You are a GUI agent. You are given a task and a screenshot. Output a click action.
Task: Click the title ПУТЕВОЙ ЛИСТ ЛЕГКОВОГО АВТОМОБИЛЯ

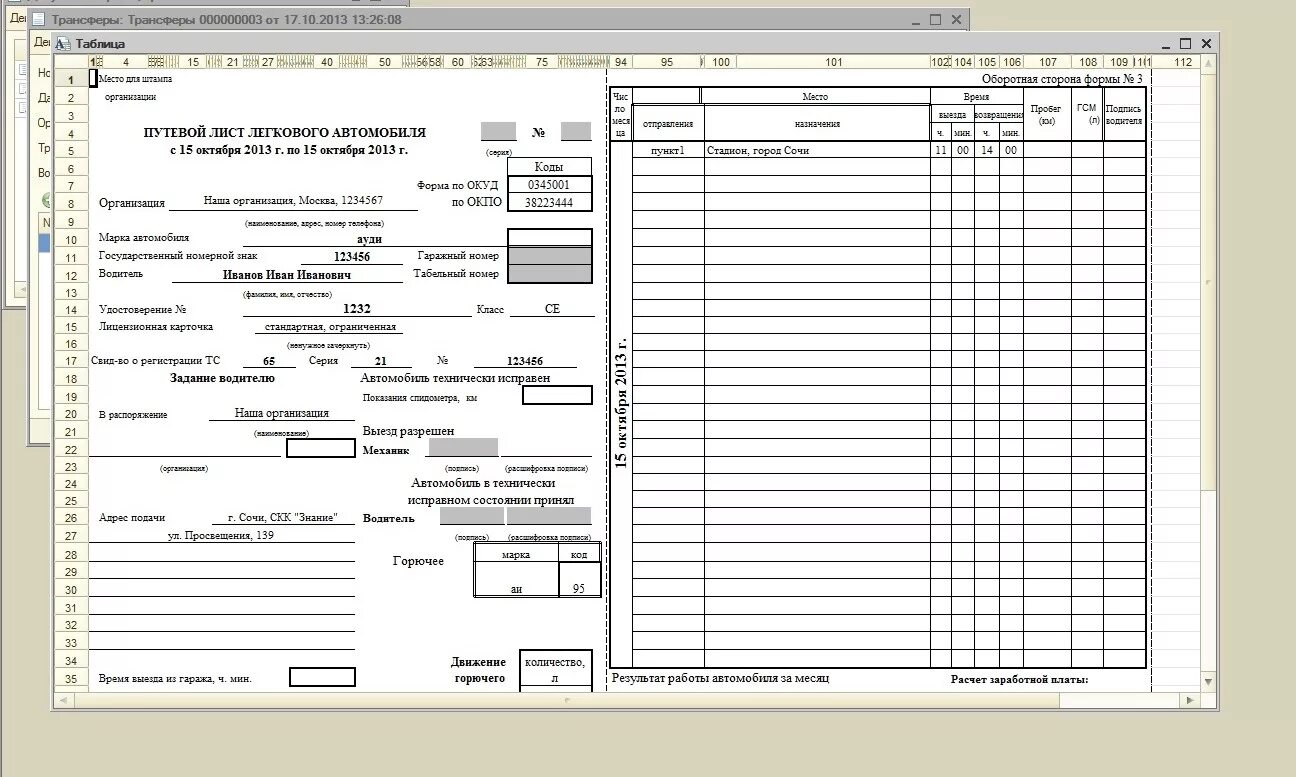[x=285, y=132]
